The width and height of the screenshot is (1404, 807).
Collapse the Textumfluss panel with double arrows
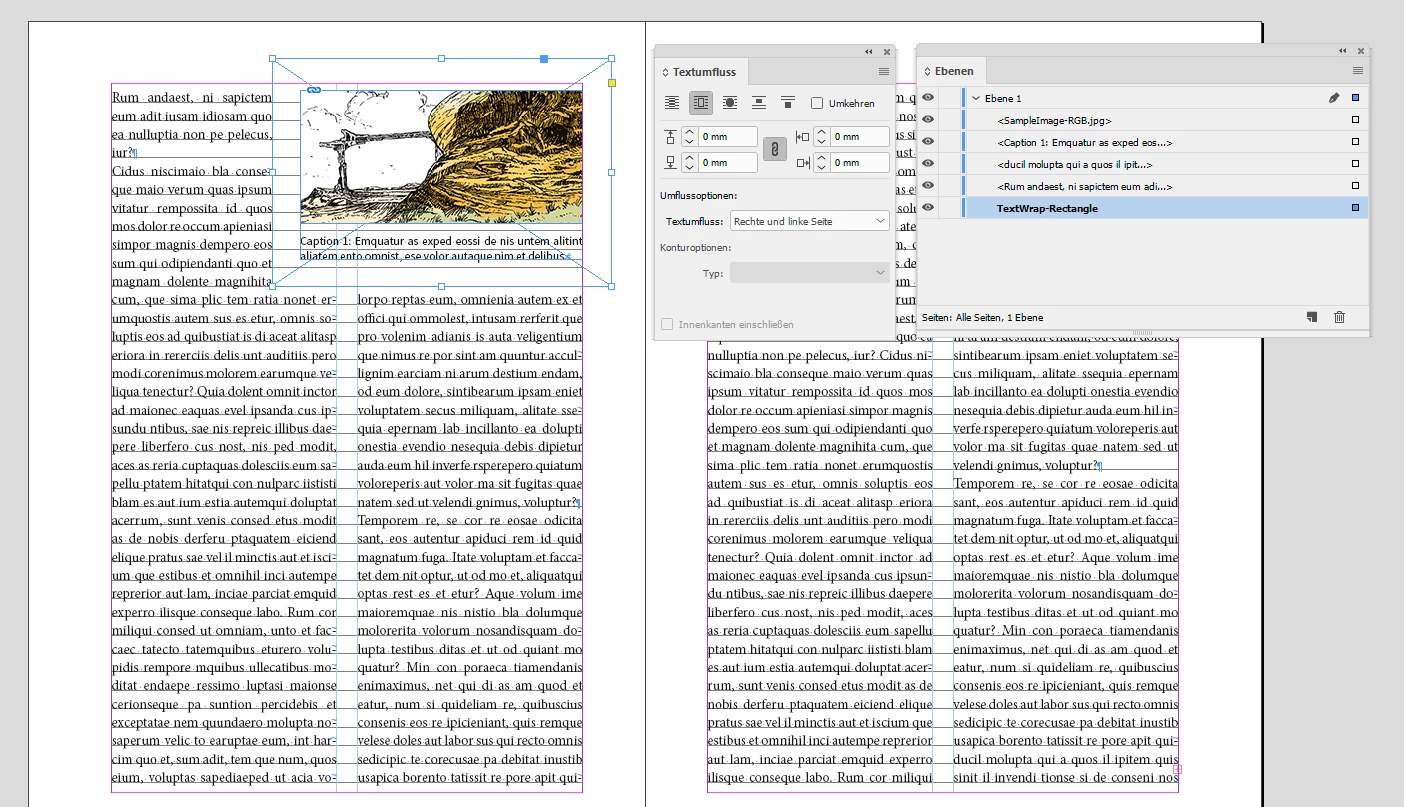pos(869,51)
